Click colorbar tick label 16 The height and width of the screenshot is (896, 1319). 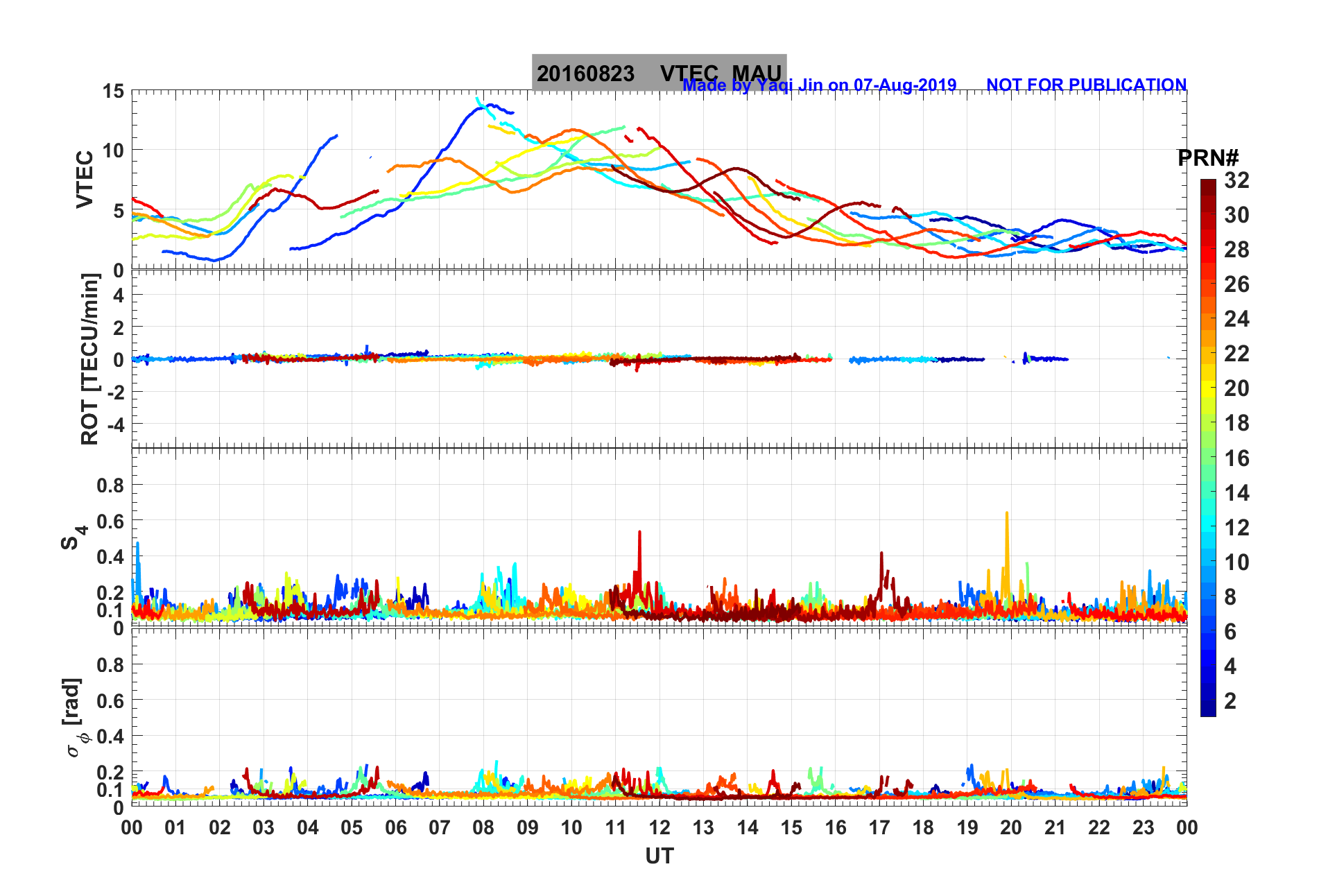[x=1236, y=458]
